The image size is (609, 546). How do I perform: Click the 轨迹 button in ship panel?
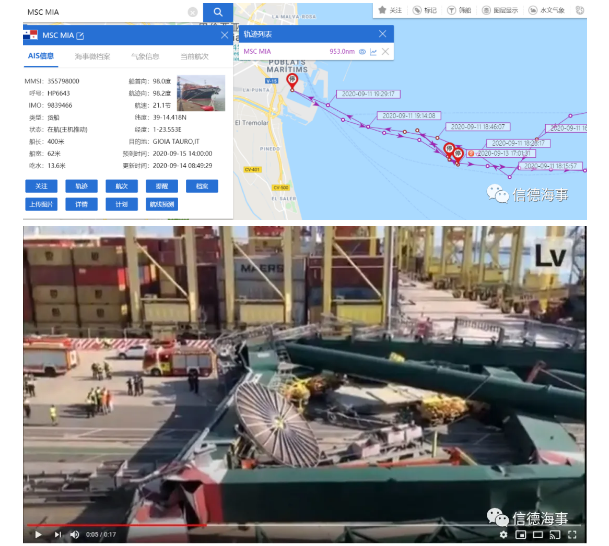[x=81, y=185]
